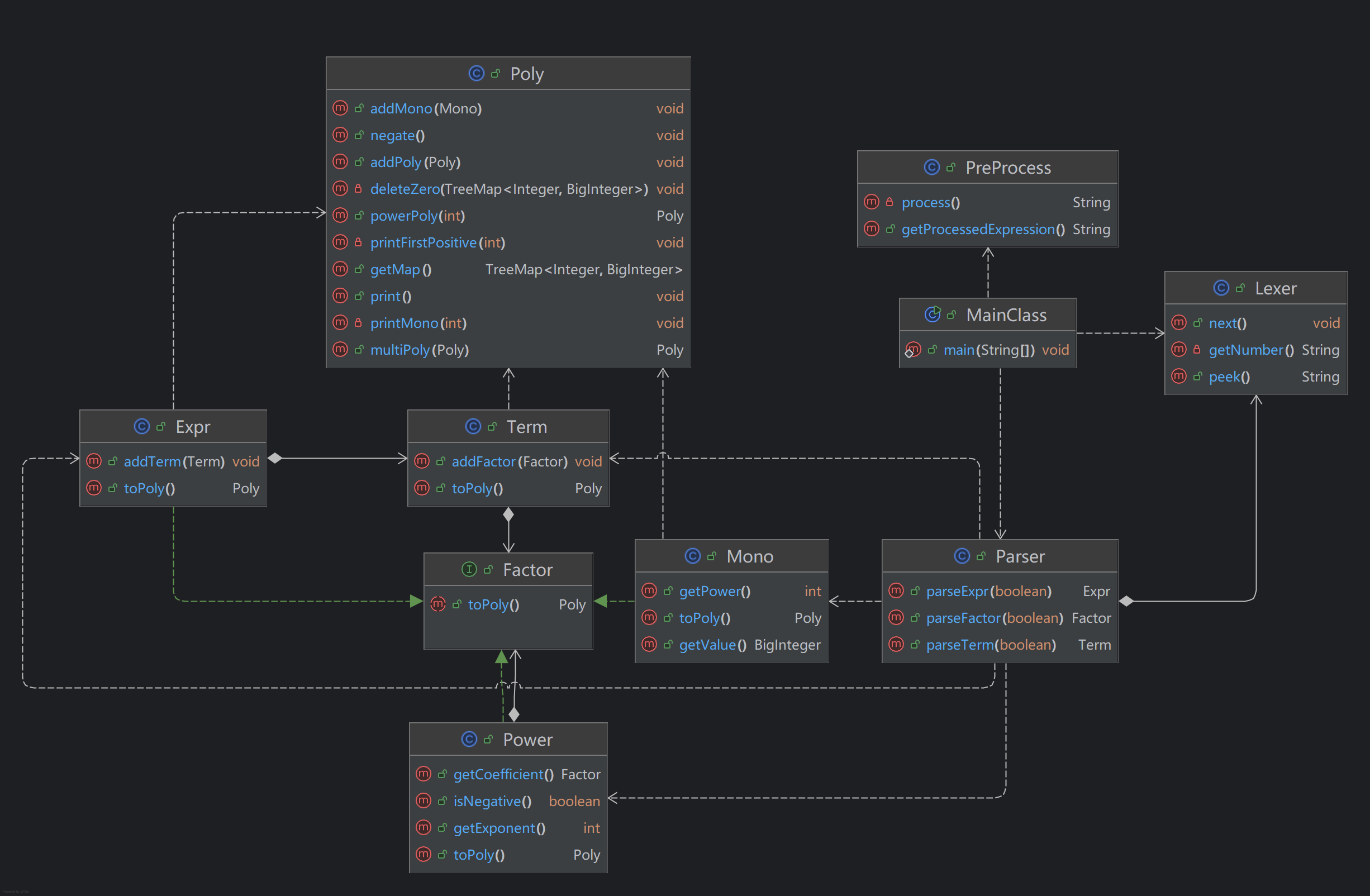Click the composition diamond between Expr and Term
The height and width of the screenshot is (896, 1370).
tap(275, 458)
